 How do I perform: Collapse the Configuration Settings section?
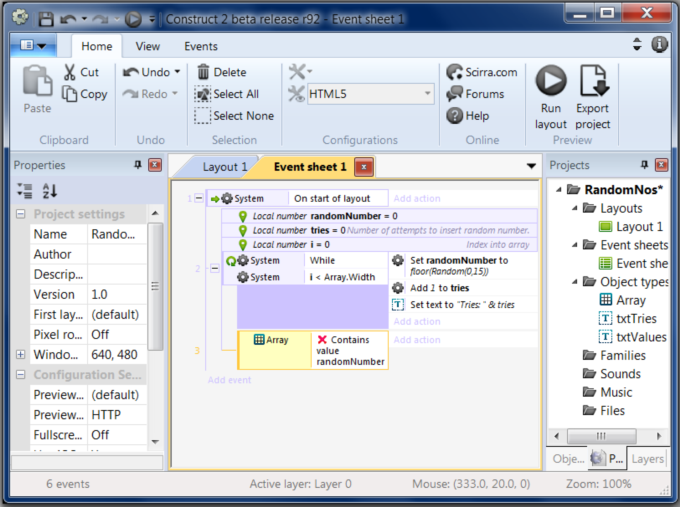[x=20, y=374]
